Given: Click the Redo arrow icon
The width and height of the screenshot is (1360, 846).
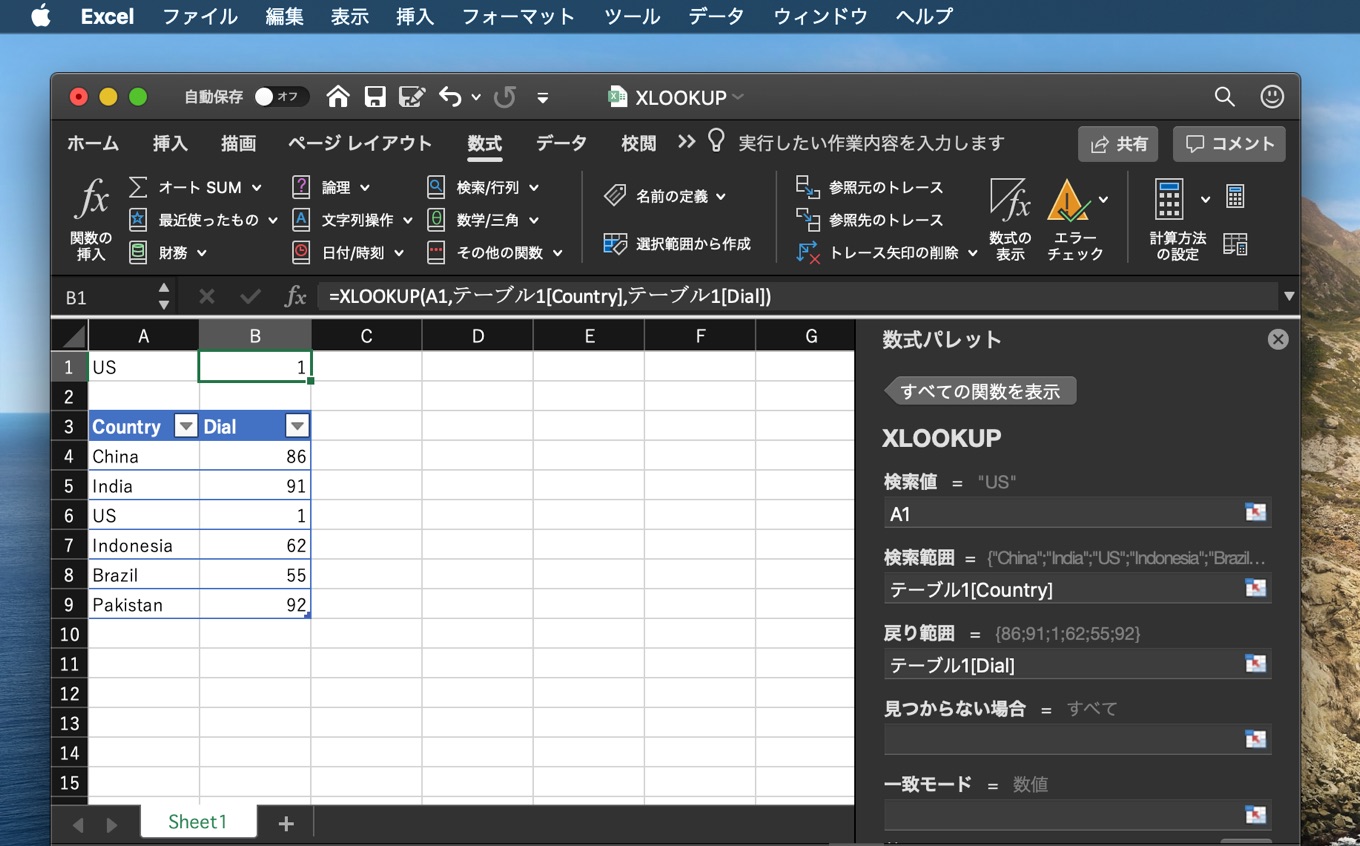Looking at the screenshot, I should pyautogui.click(x=505, y=97).
